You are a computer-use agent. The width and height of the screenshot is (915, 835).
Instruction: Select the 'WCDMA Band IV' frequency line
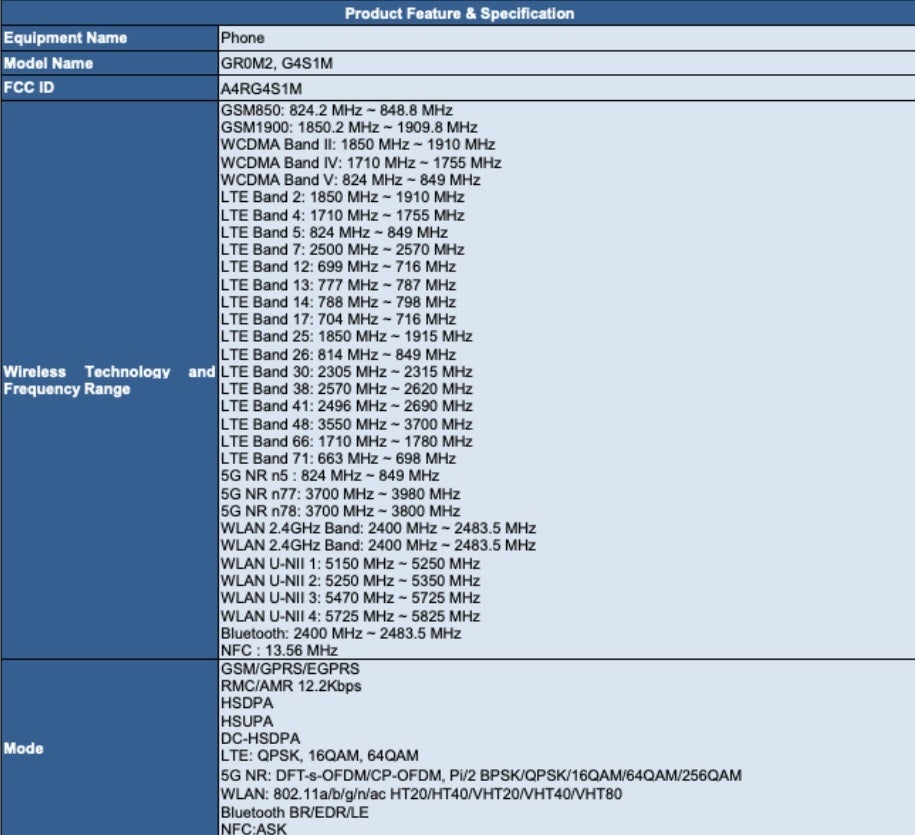click(361, 163)
